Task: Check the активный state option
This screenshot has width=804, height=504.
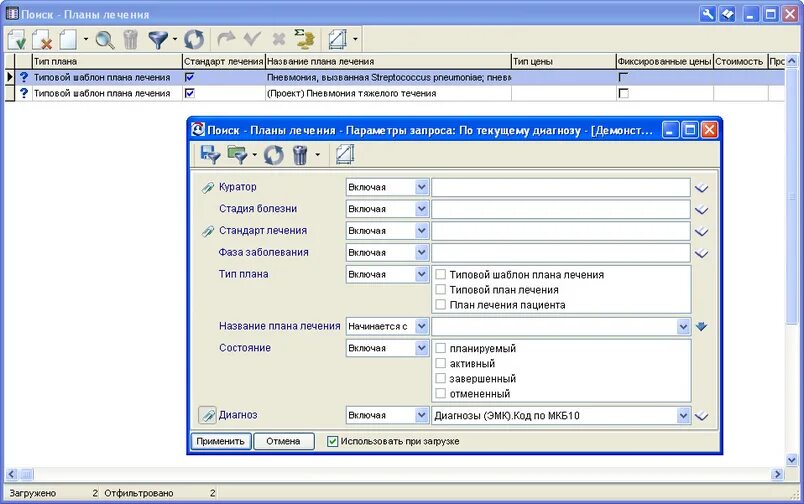Action: coord(440,364)
